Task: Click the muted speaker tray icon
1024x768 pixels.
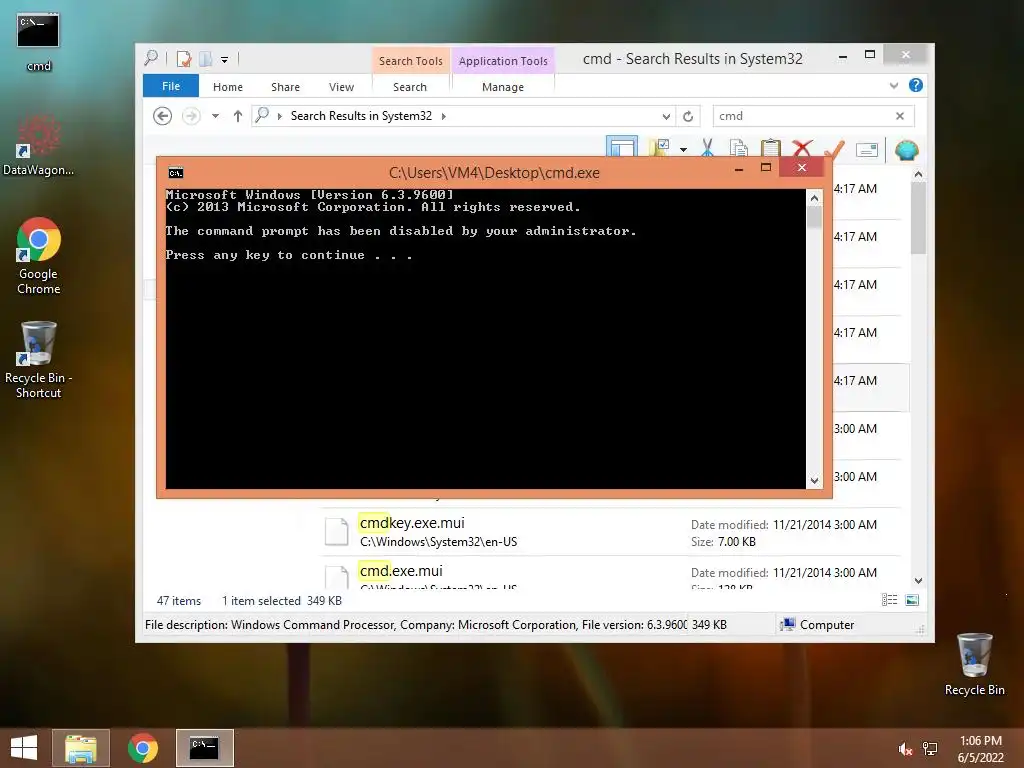Action: click(905, 749)
